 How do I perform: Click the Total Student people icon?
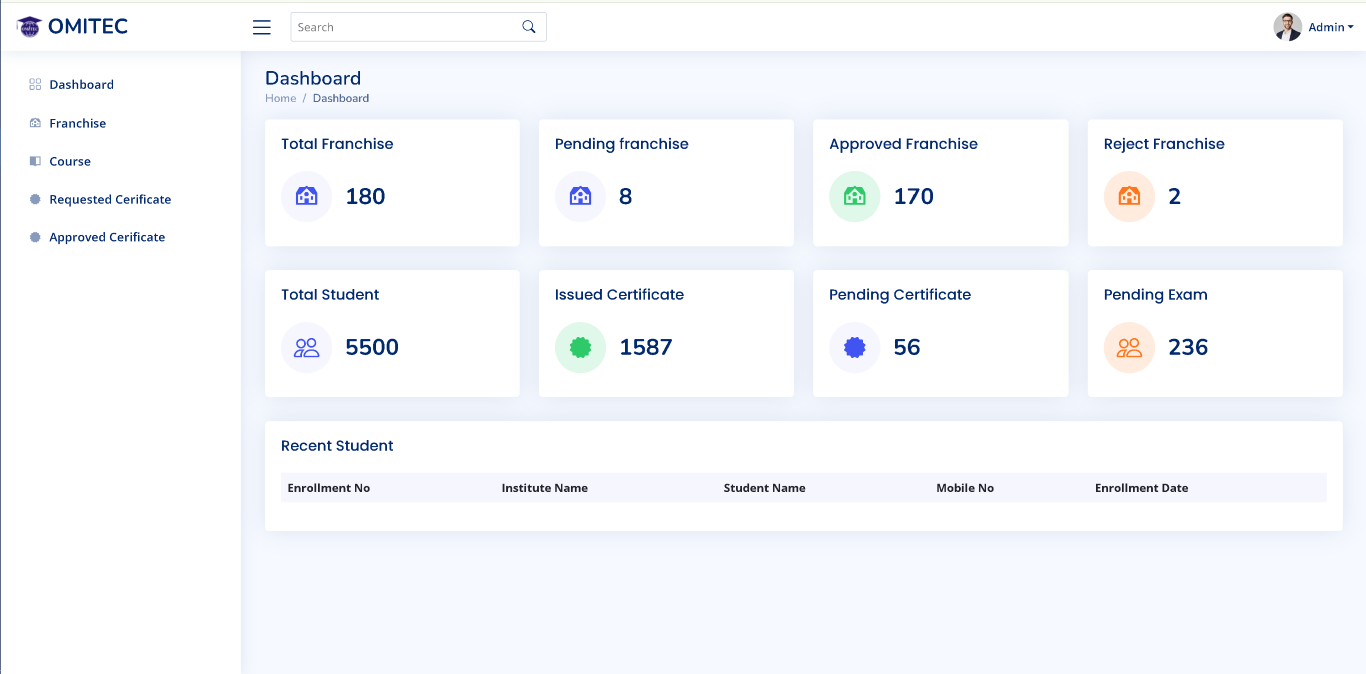[306, 347]
